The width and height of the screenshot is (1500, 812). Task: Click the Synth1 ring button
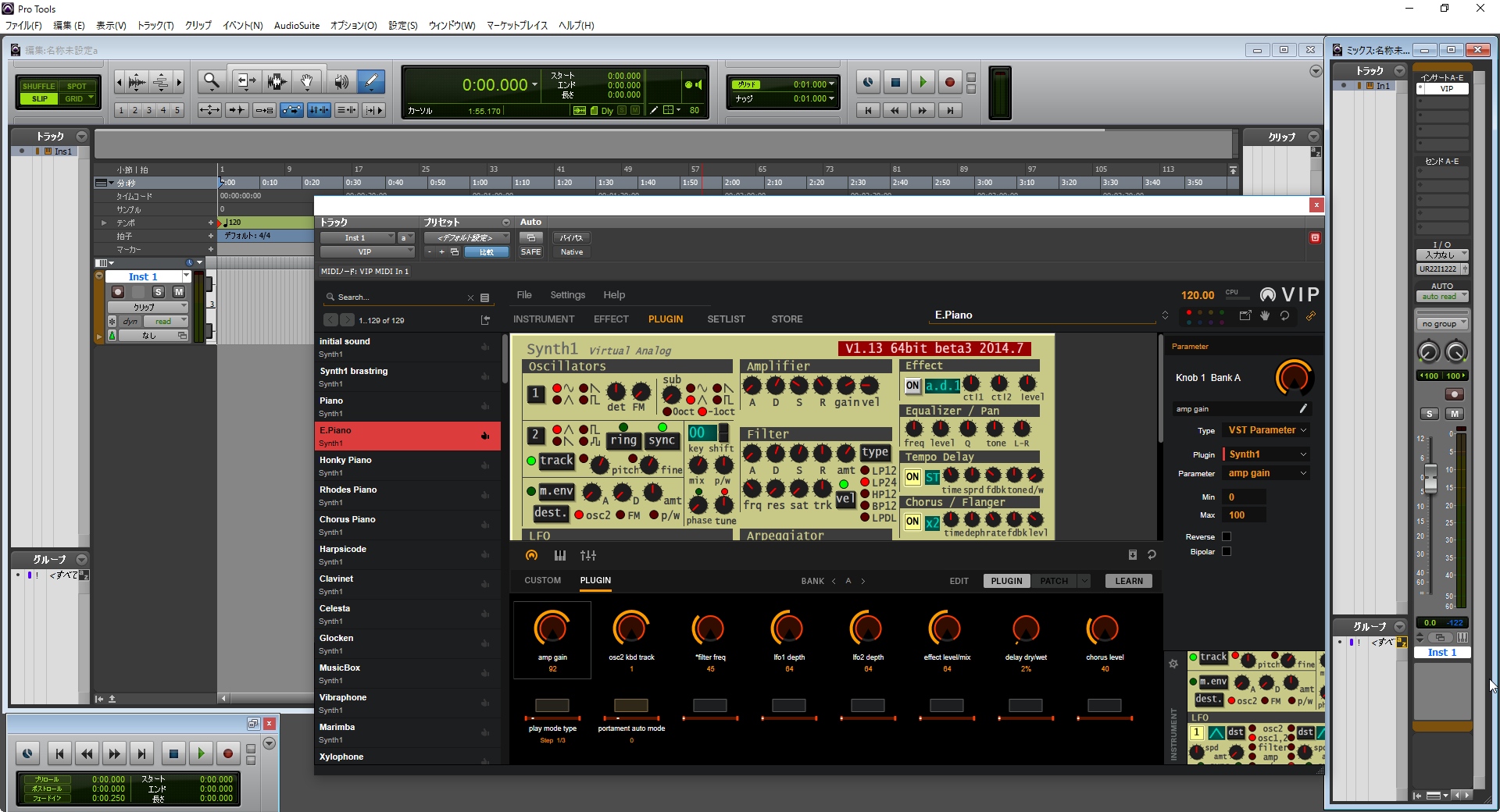pos(623,440)
